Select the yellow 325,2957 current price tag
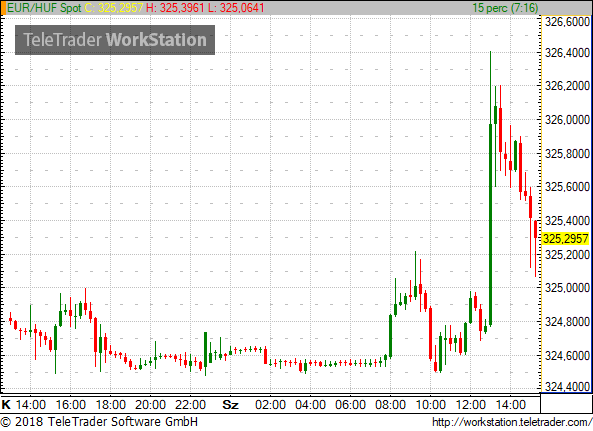 pyautogui.click(x=566, y=239)
